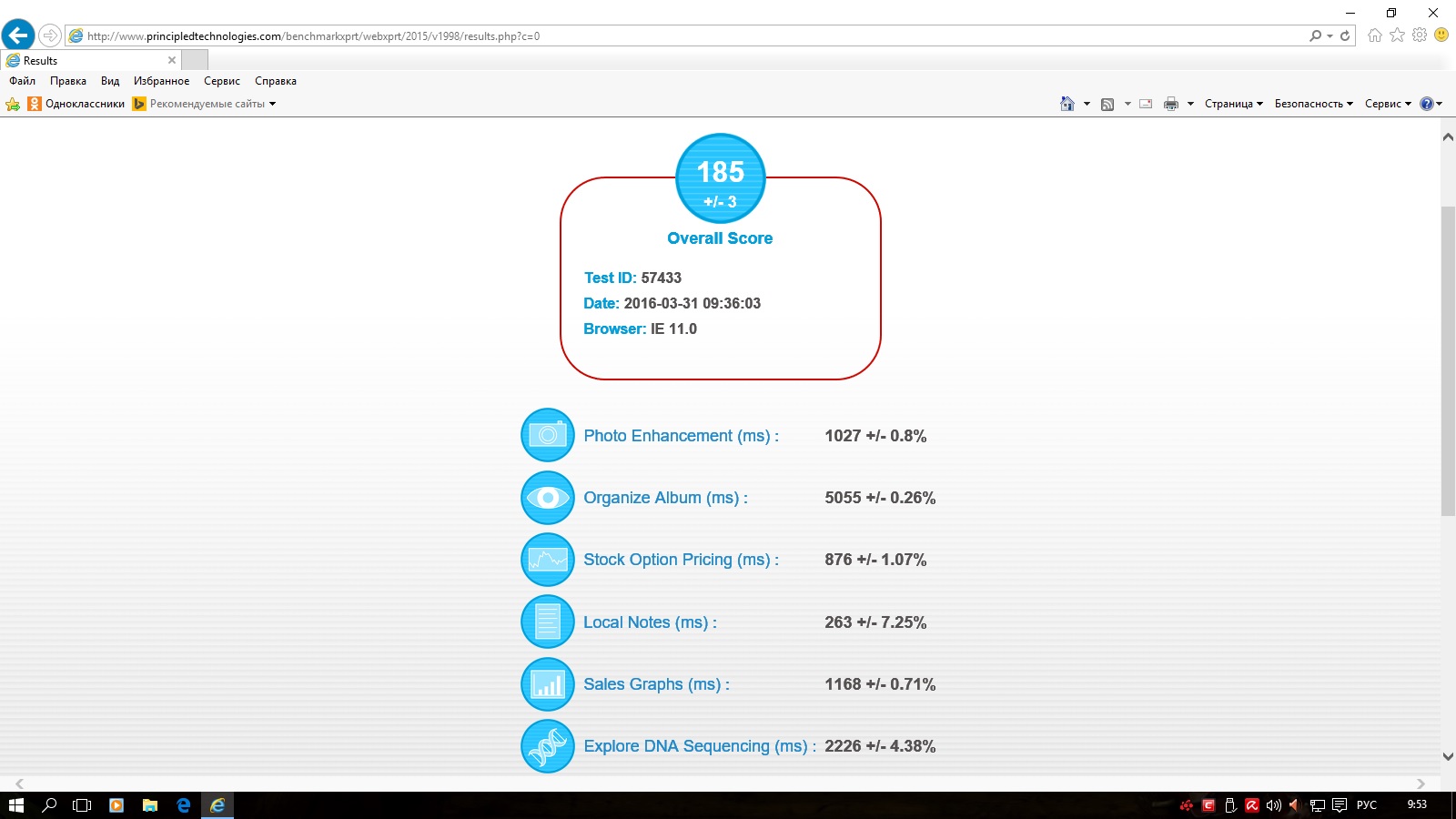Click the Explore DNA Sequencing icon

tap(548, 746)
